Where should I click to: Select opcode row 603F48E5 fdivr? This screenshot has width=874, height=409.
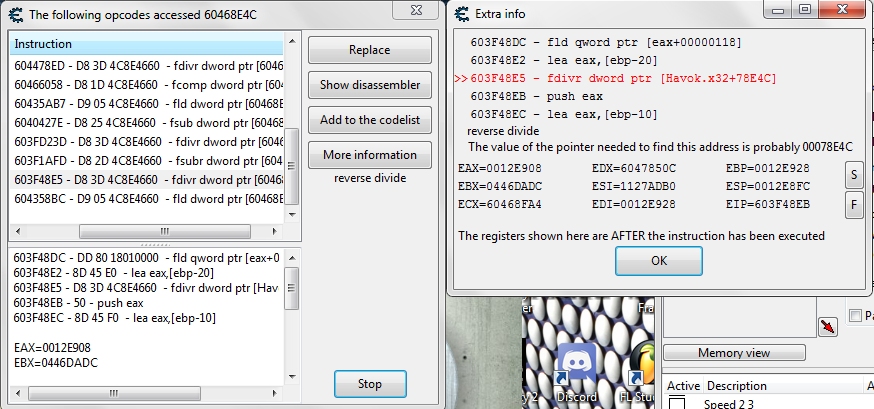[x=147, y=180]
